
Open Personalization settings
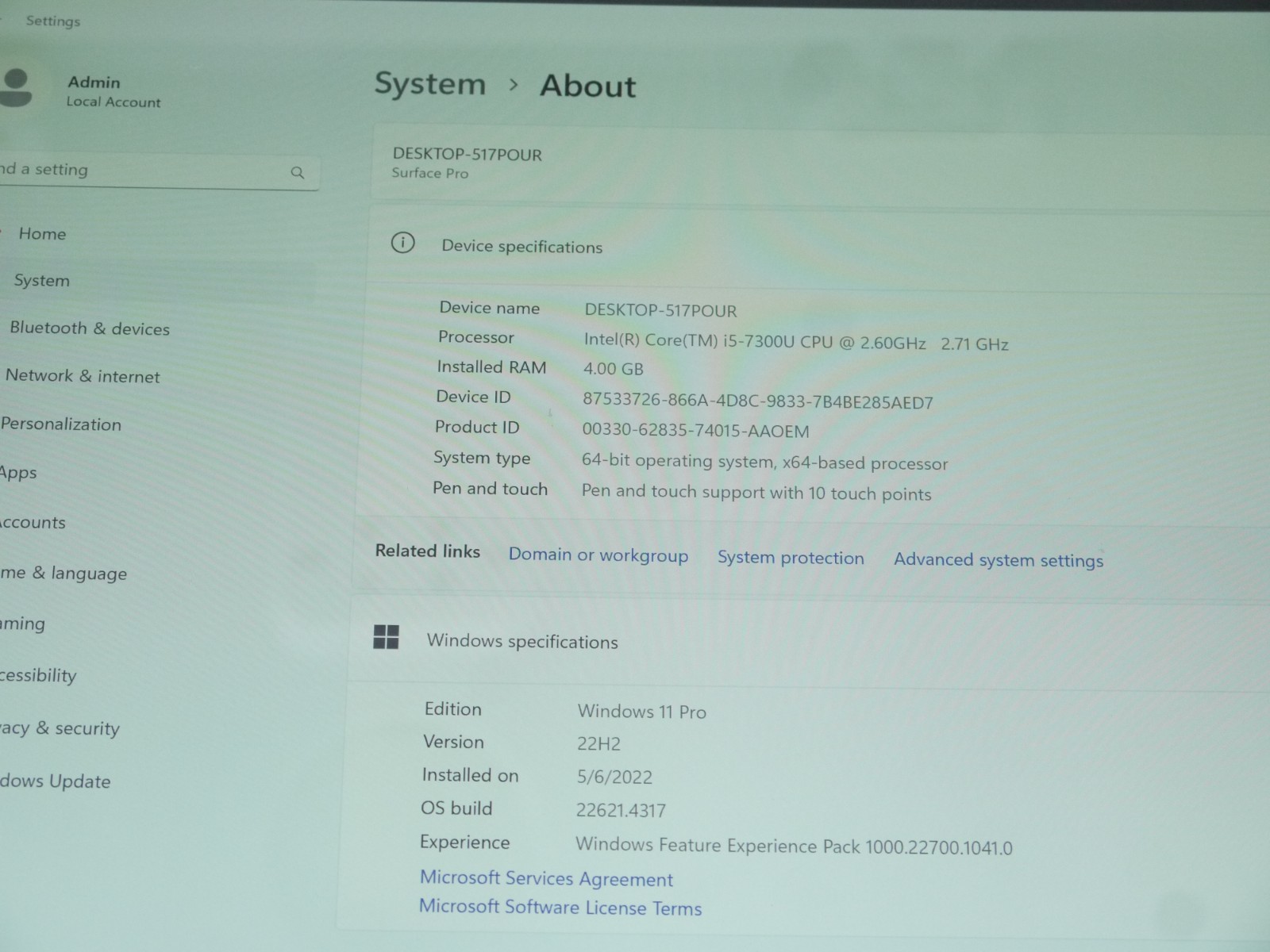[x=61, y=424]
